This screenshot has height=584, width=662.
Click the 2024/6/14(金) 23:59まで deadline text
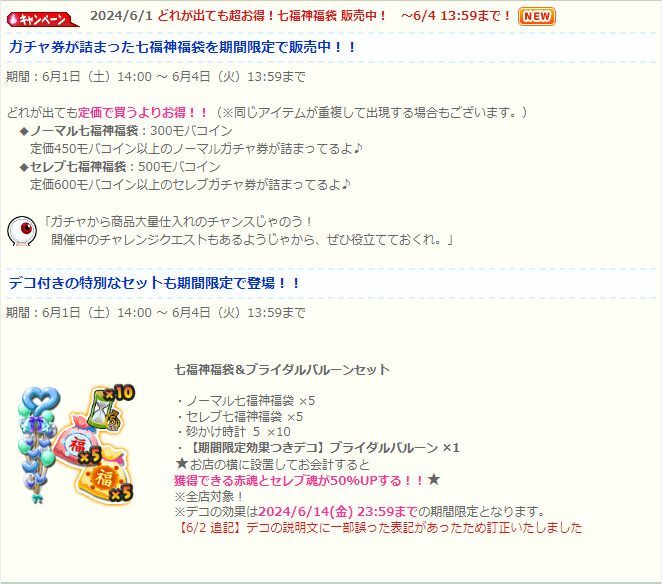(338, 511)
